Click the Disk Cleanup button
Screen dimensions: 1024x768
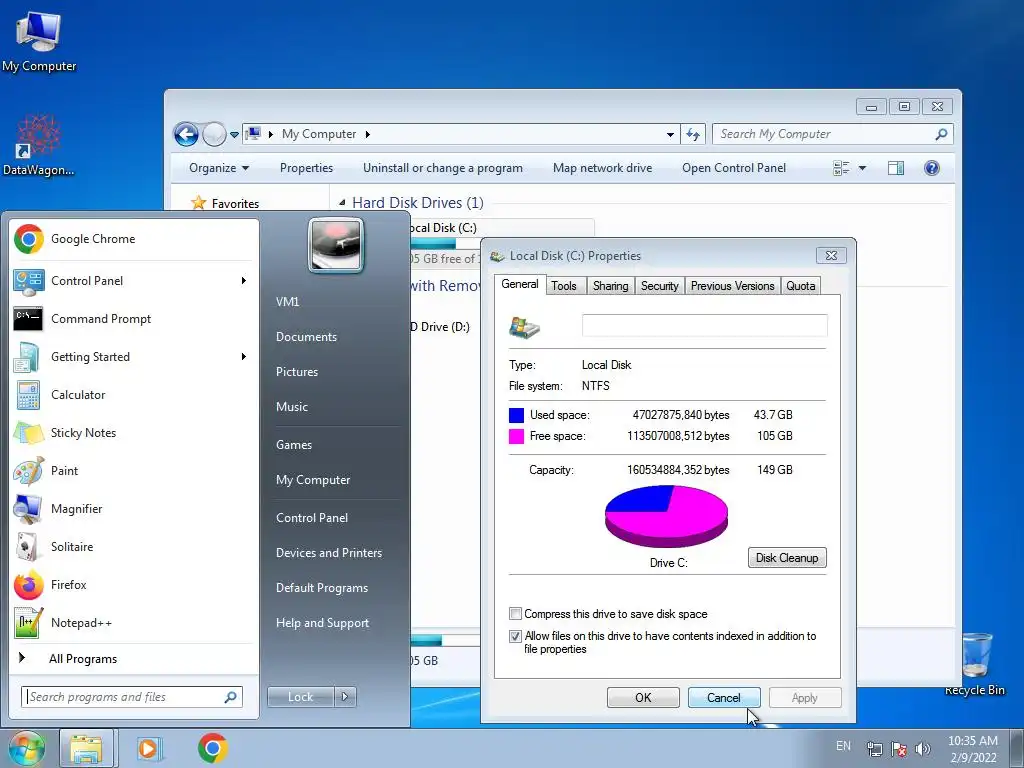click(x=787, y=558)
